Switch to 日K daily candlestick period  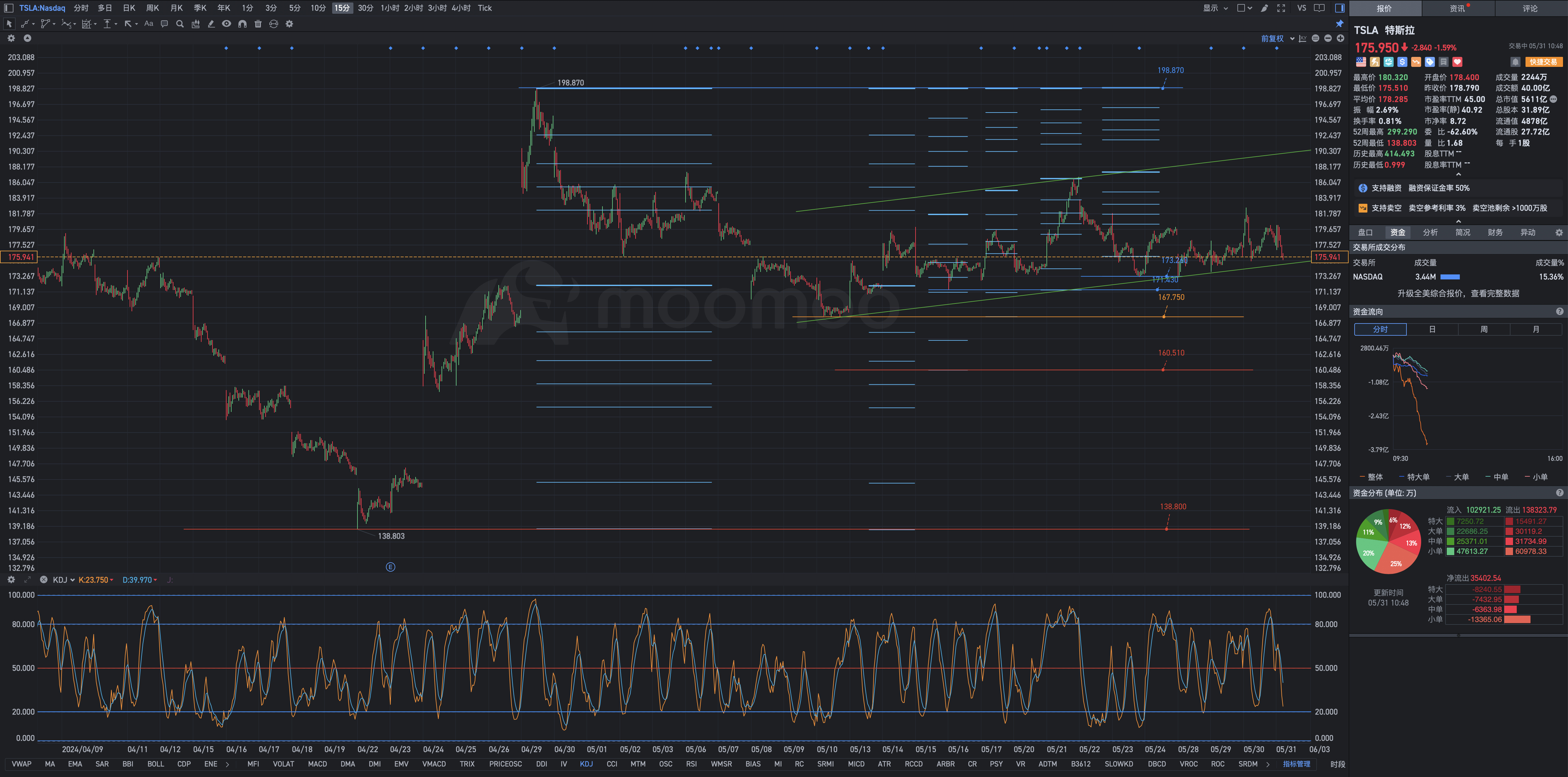pos(129,8)
